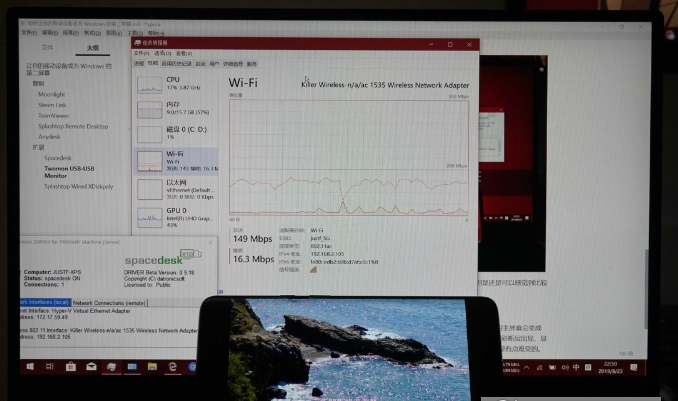Open File Explorer folder icon on taskbar

click(x=152, y=366)
